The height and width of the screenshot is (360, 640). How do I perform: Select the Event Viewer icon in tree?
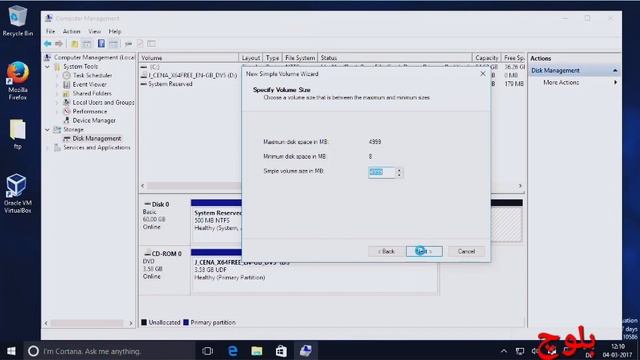pos(67,84)
